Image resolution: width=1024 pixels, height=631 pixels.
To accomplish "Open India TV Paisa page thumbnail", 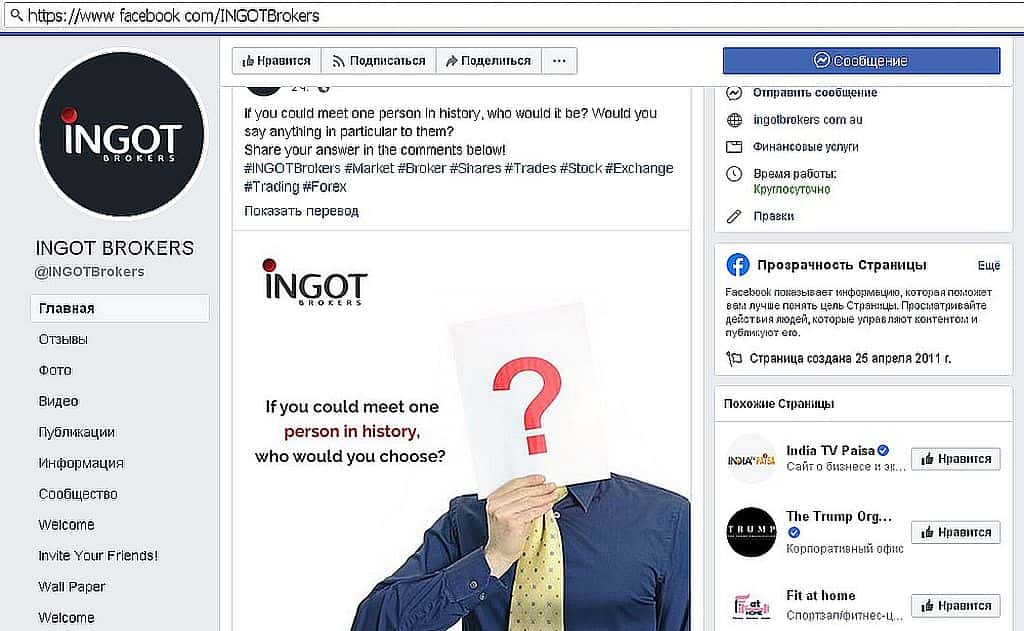I will [751, 459].
